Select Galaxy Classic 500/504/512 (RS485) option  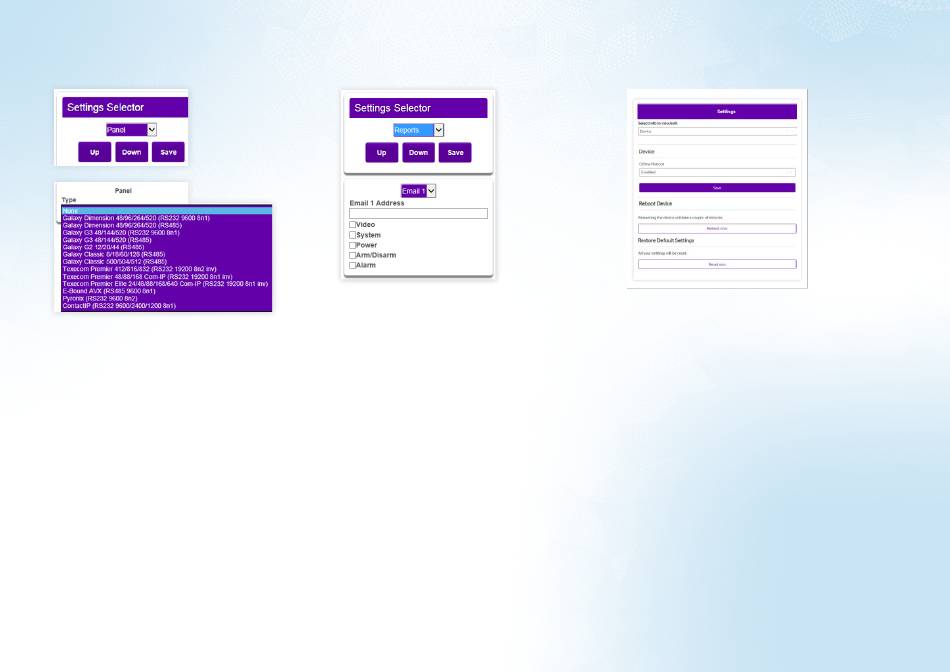(x=167, y=262)
